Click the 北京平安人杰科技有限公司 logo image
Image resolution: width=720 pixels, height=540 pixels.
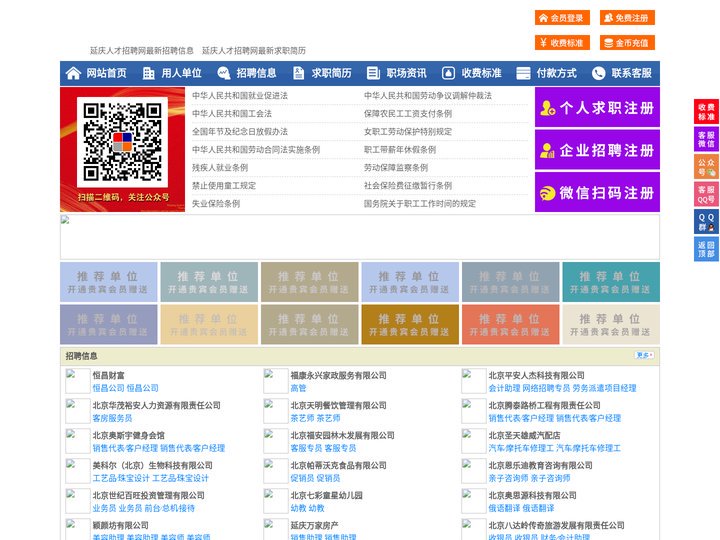[x=473, y=381]
